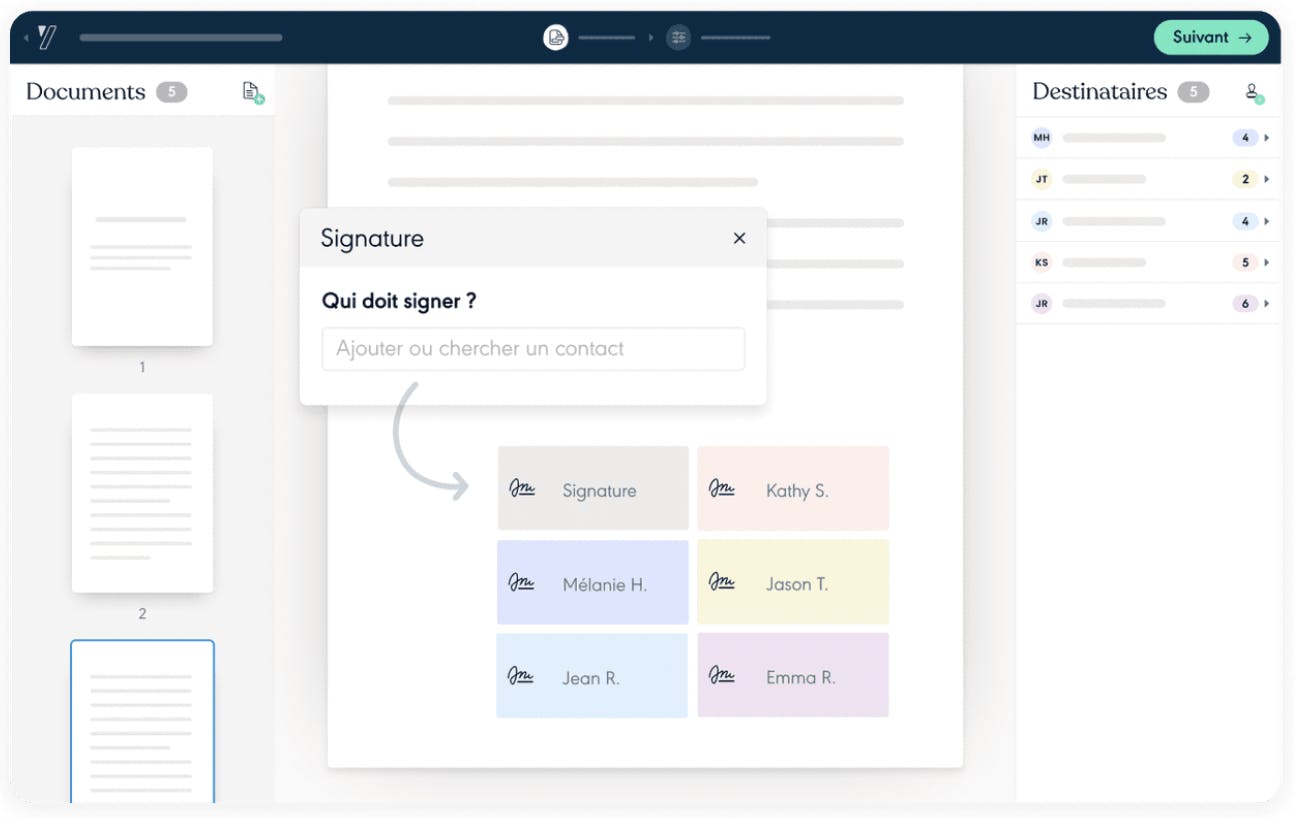Select the MH recipient avatar
This screenshot has width=1296, height=818.
tap(1042, 138)
